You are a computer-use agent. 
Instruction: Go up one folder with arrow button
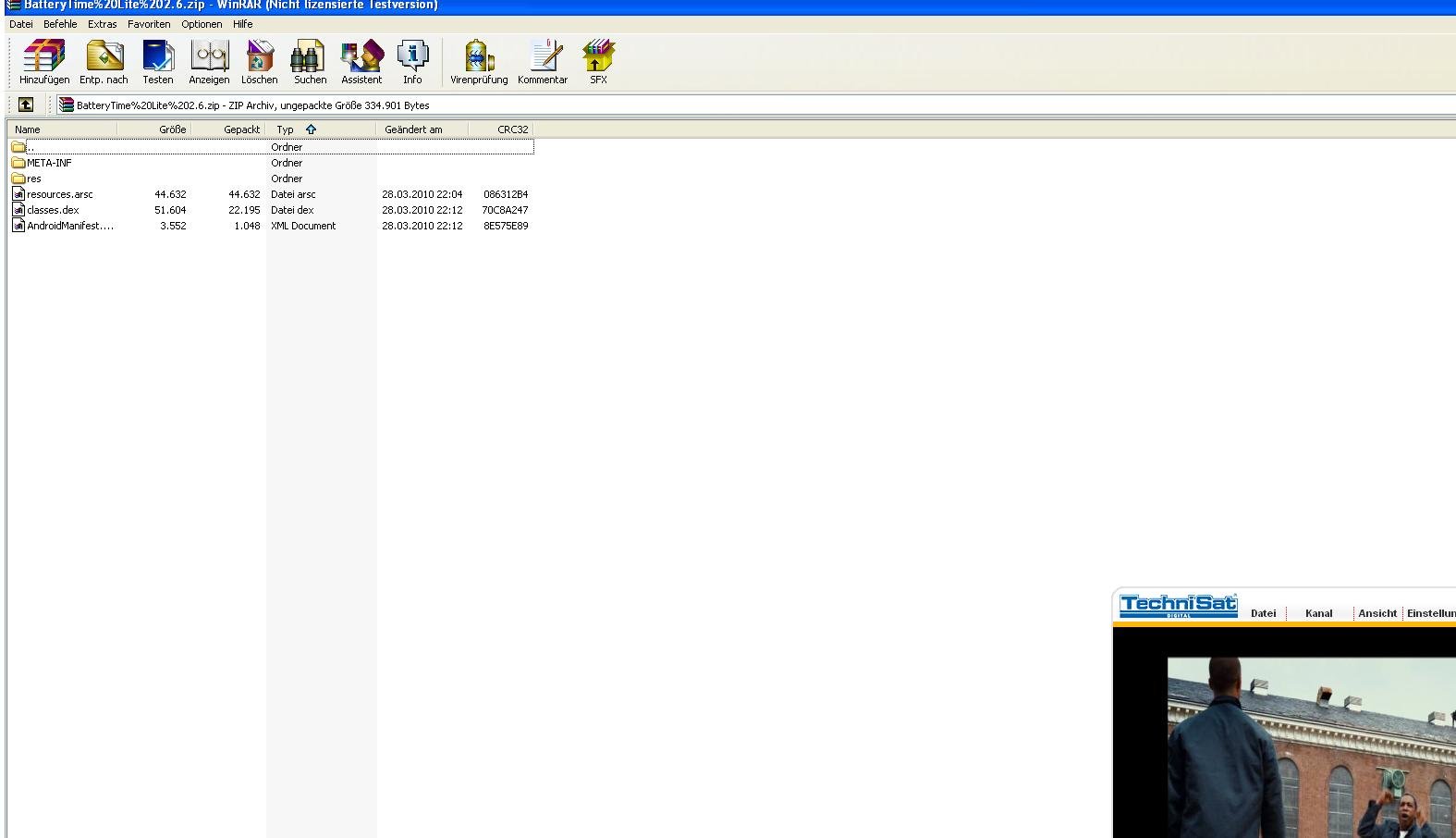pyautogui.click(x=26, y=105)
